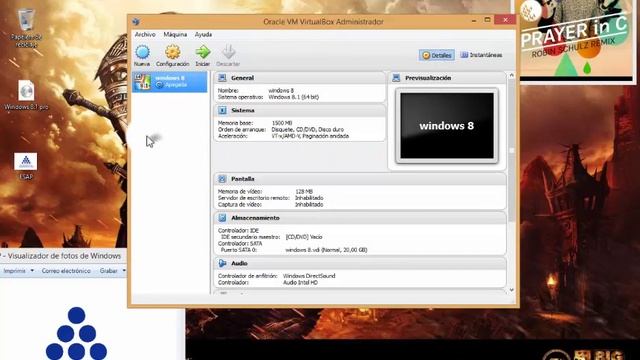
Task: Click the details pane vertical scrollbar thumb
Action: 512,150
